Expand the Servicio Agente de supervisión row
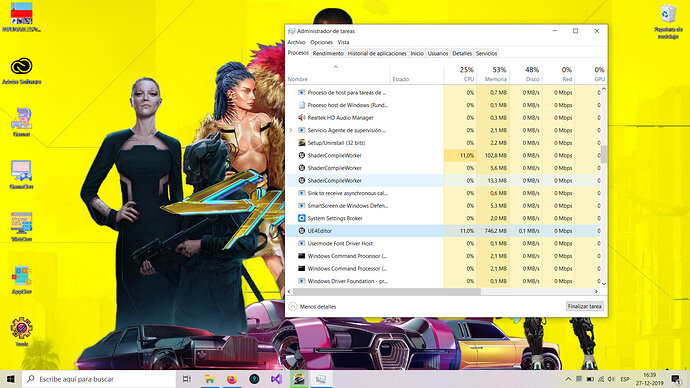This screenshot has width=690, height=388. pyautogui.click(x=290, y=130)
